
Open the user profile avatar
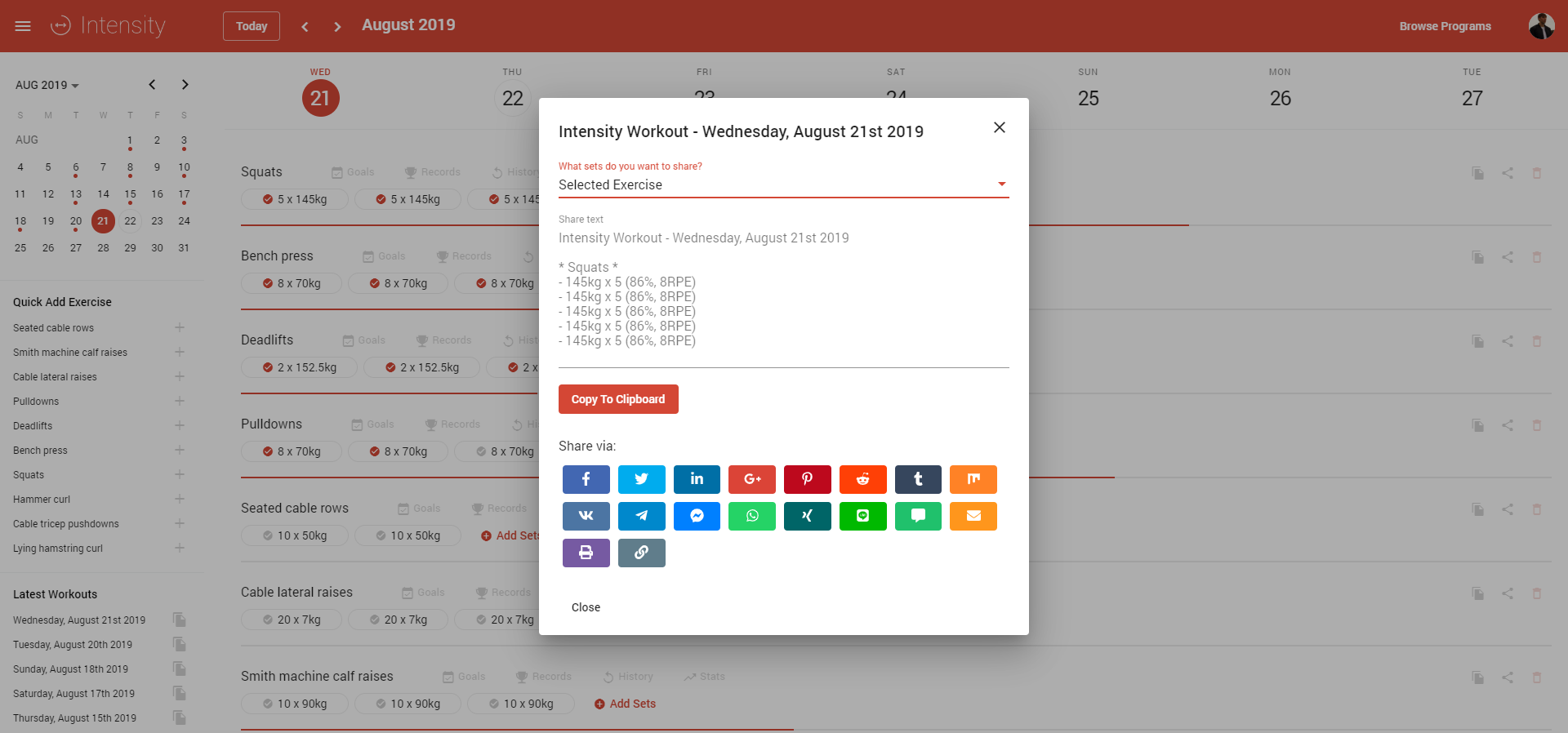[1542, 26]
